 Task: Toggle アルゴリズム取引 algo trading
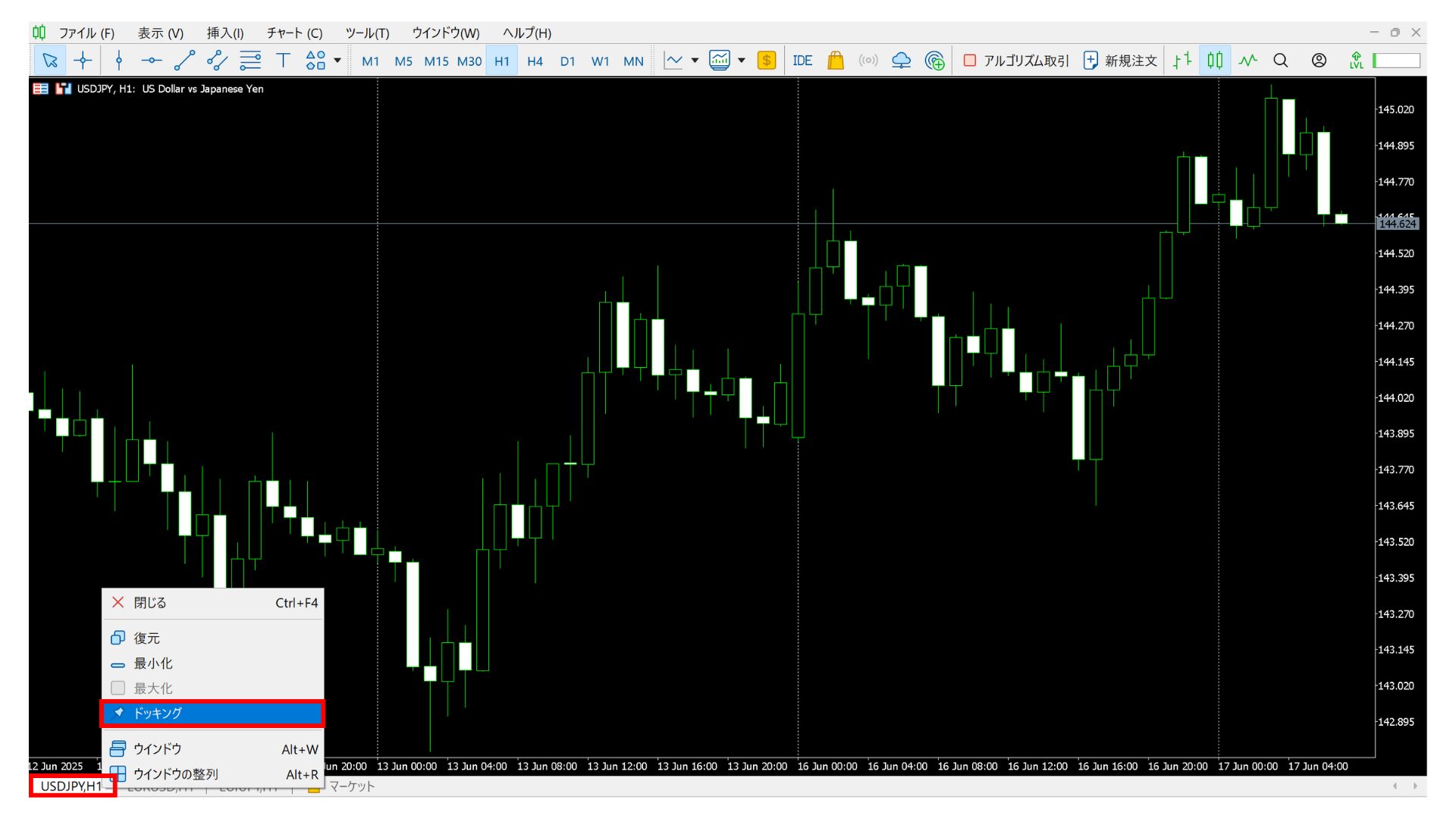pyautogui.click(x=1015, y=61)
